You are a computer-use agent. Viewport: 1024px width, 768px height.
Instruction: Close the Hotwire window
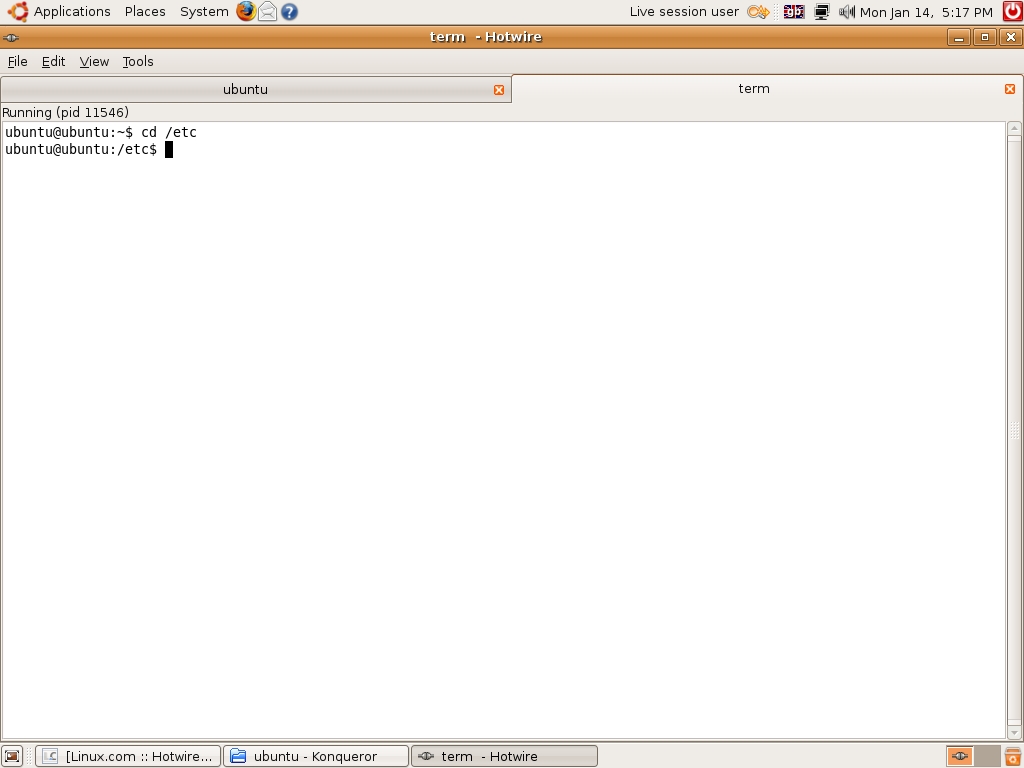[x=1011, y=37]
